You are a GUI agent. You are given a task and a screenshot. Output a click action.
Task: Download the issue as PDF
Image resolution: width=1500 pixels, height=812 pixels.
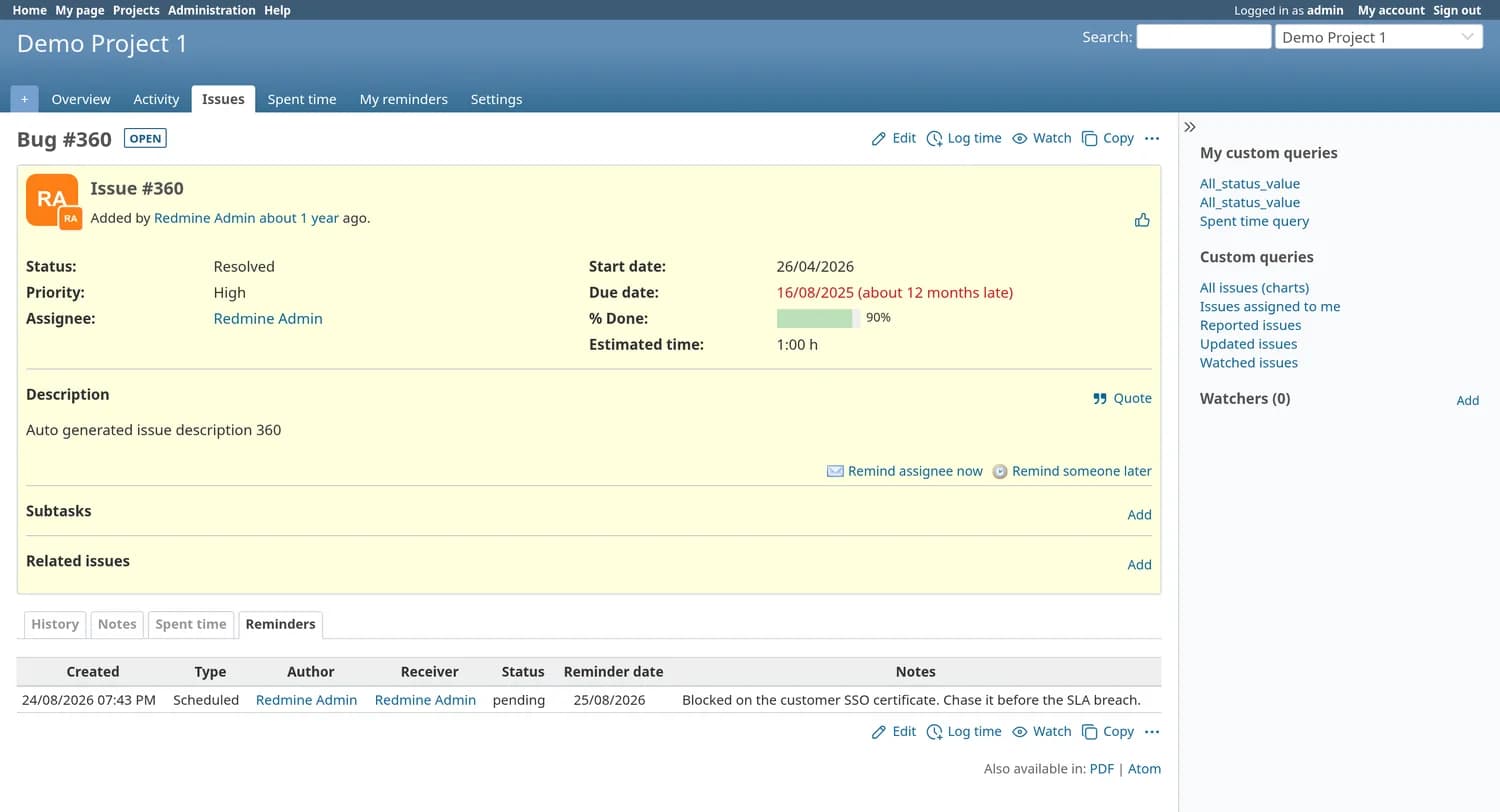tap(1101, 769)
